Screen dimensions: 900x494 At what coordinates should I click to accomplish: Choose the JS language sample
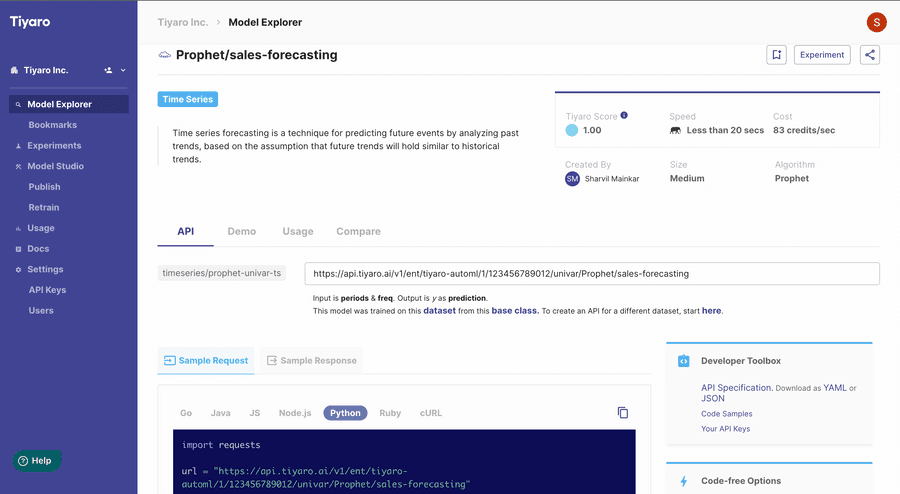click(x=255, y=413)
